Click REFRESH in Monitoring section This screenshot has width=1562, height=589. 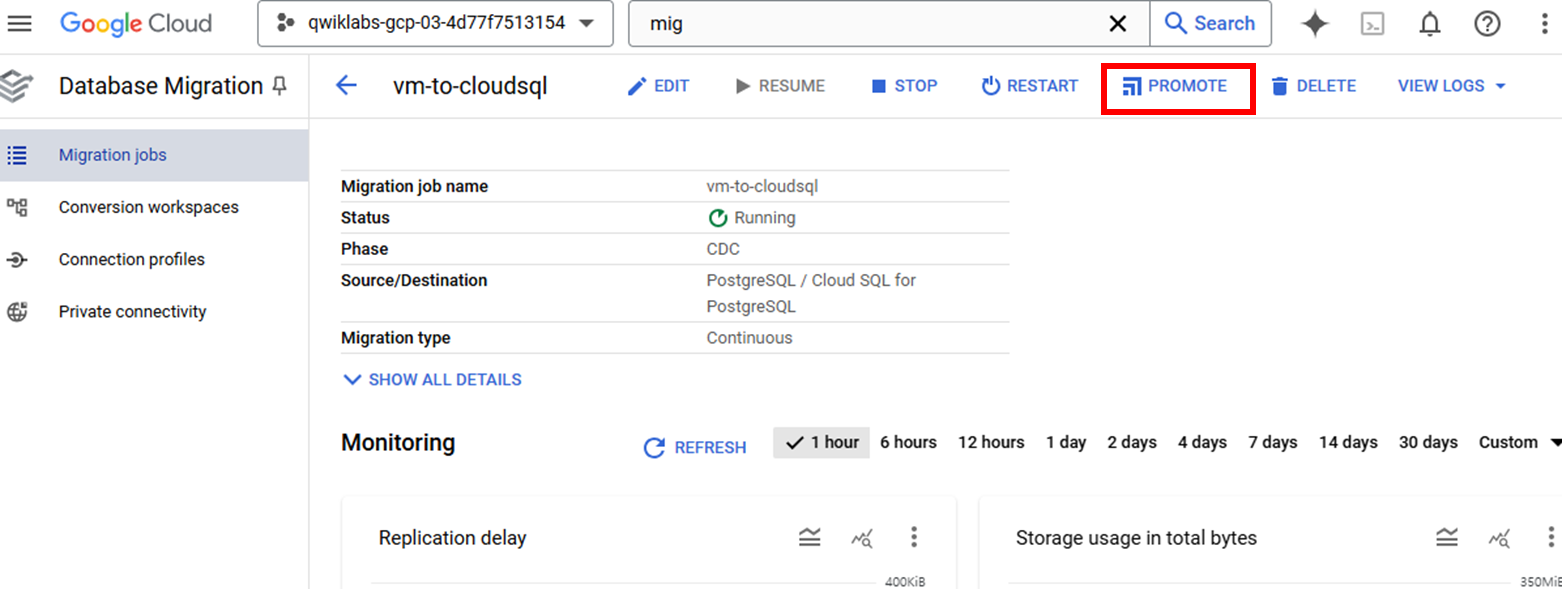[695, 447]
